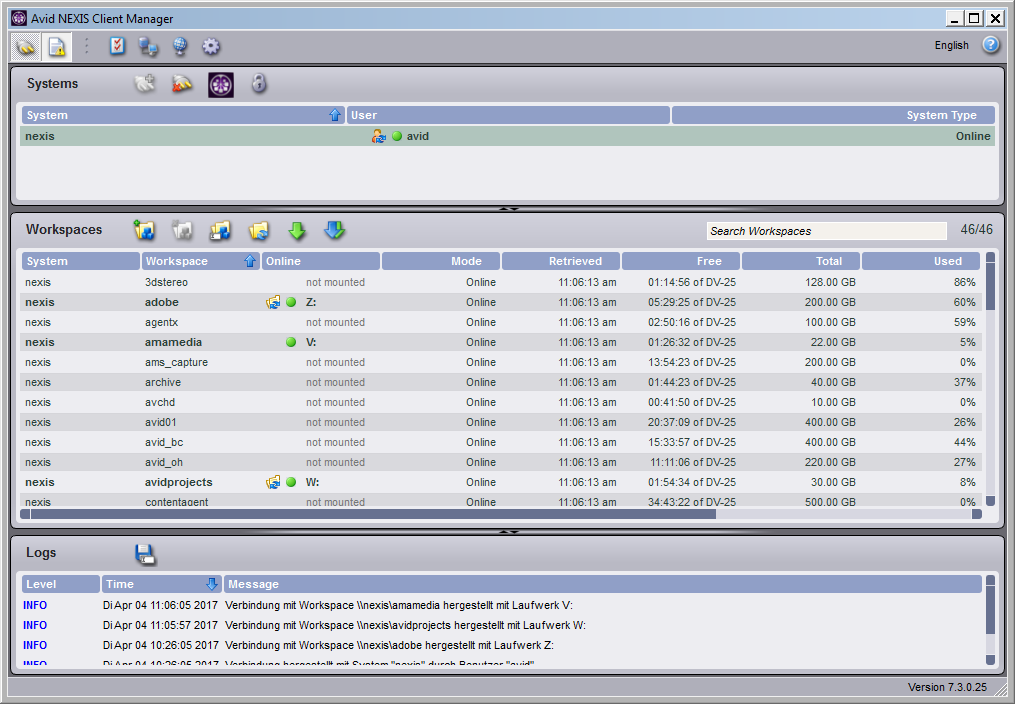Viewport: 1015px width, 704px height.
Task: Open the English language selector
Action: [952, 45]
